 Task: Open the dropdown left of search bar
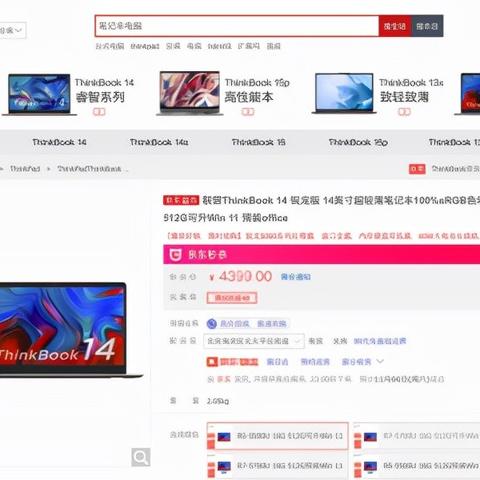(12, 30)
